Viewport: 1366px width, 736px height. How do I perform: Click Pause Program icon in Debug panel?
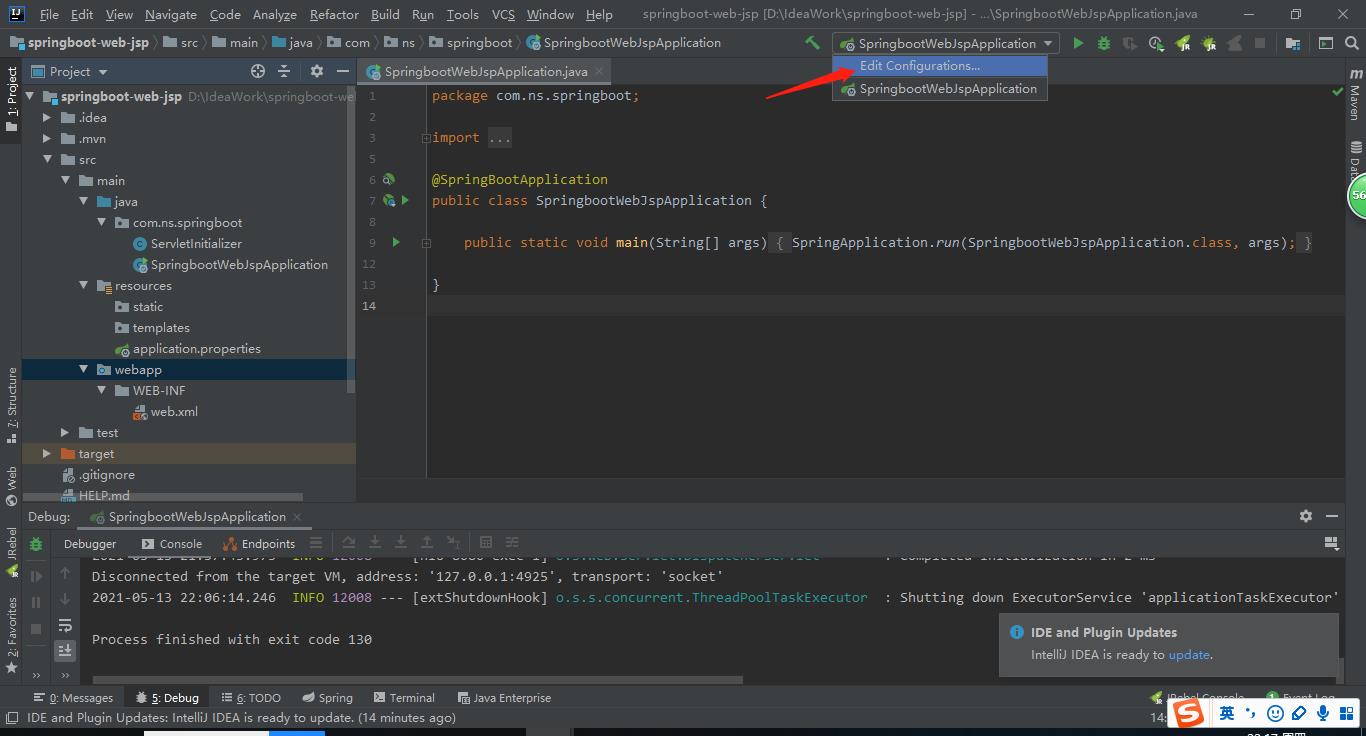[36, 602]
